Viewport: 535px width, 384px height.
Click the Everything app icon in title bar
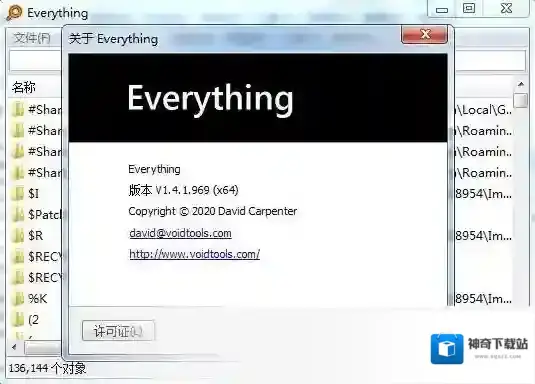(14, 13)
